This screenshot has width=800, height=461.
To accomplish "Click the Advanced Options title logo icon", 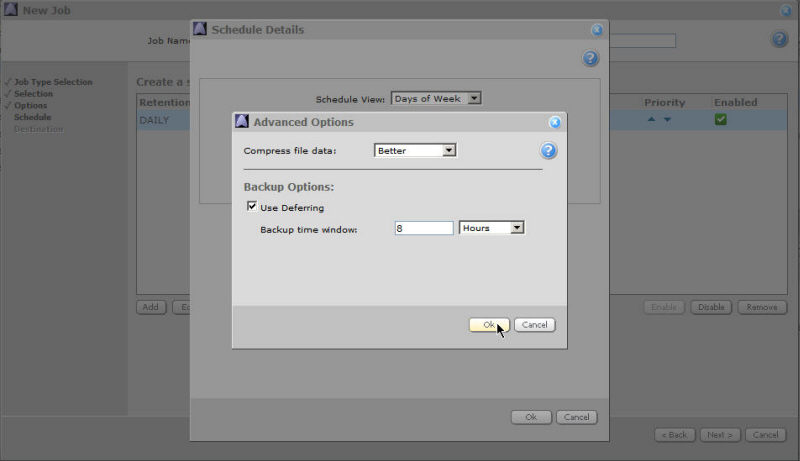I will tap(241, 122).
